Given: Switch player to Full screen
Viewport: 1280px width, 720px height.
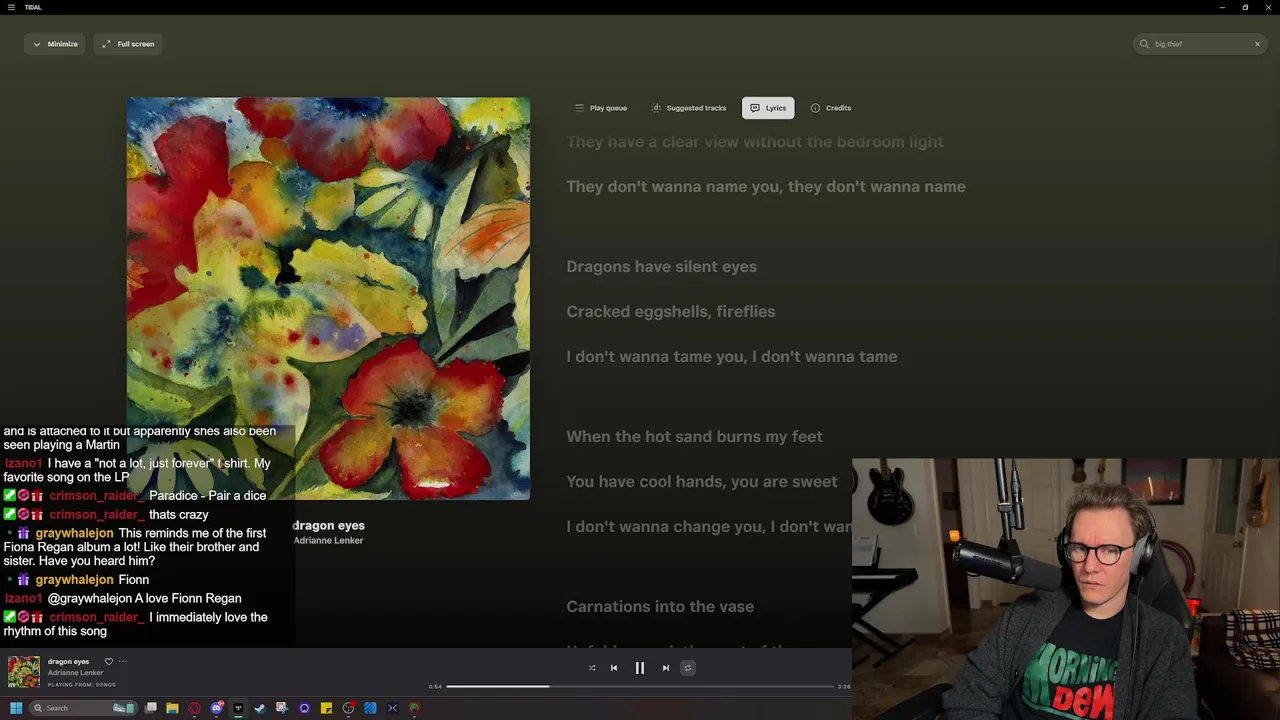Looking at the screenshot, I should 128,44.
